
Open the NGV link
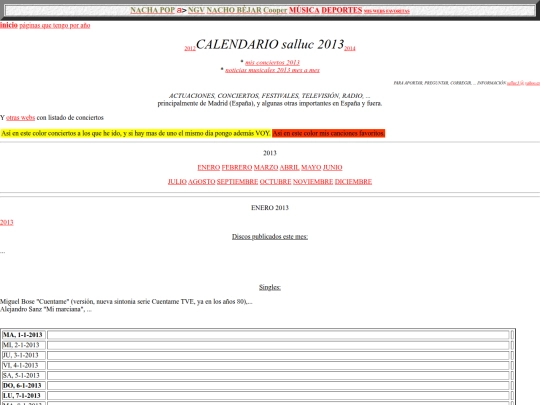[x=196, y=10]
